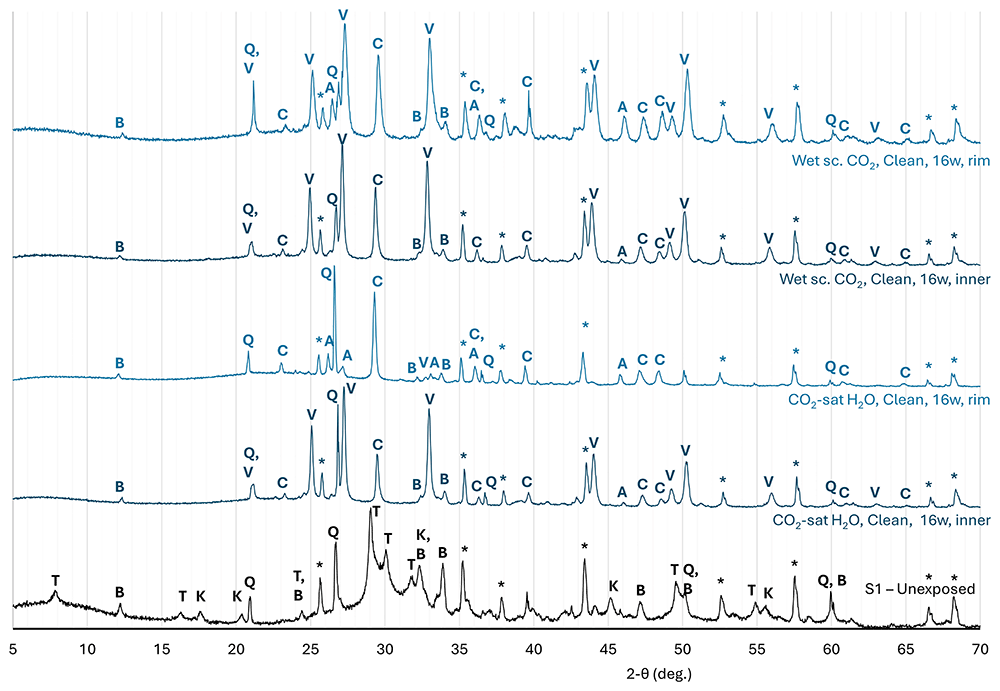Click the "T, B" peak label in Unexposed pattern
Image resolution: width=1000 pixels, height=691 pixels.
click(x=298, y=588)
